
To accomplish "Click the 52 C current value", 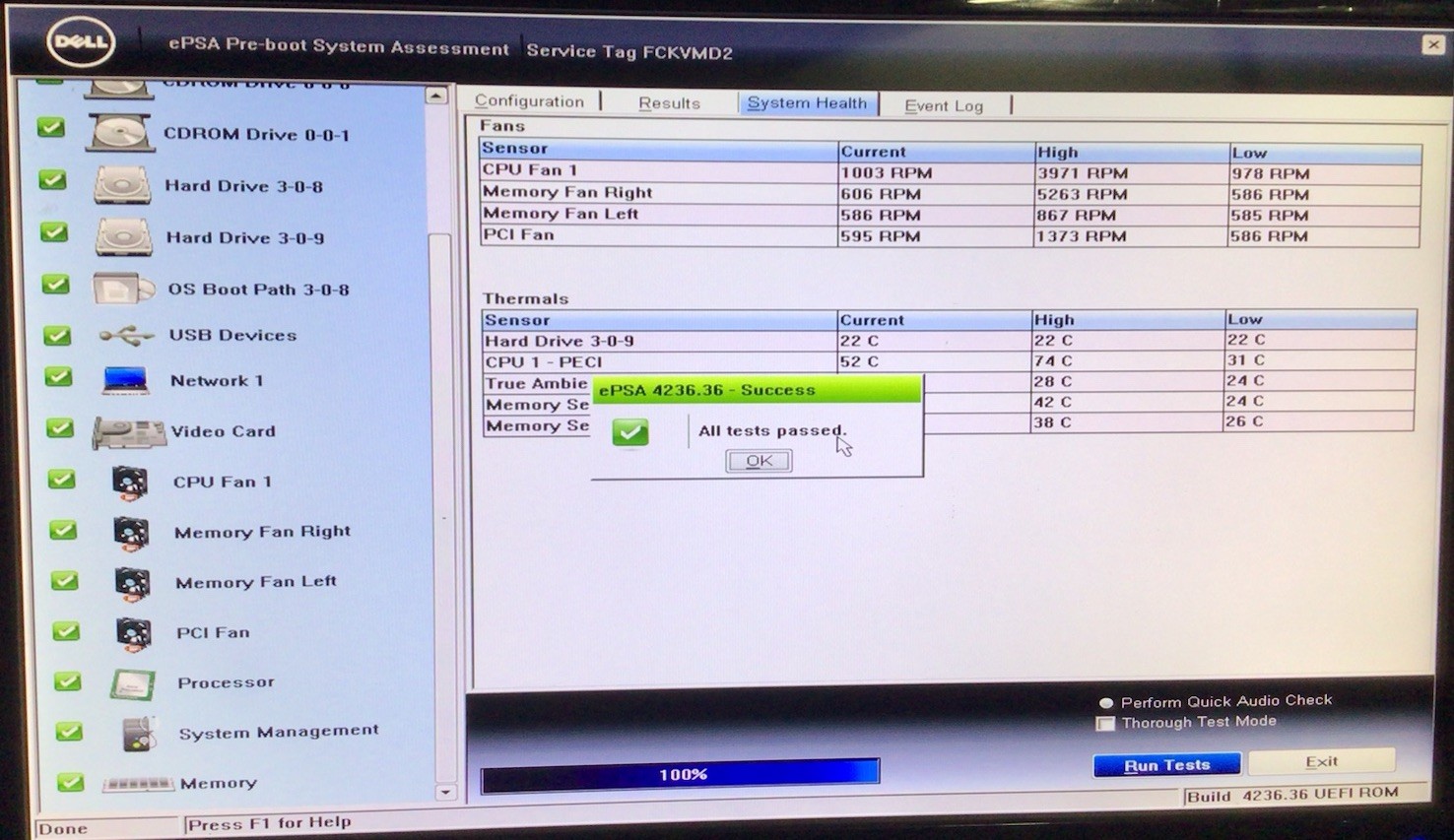I will pyautogui.click(x=859, y=361).
